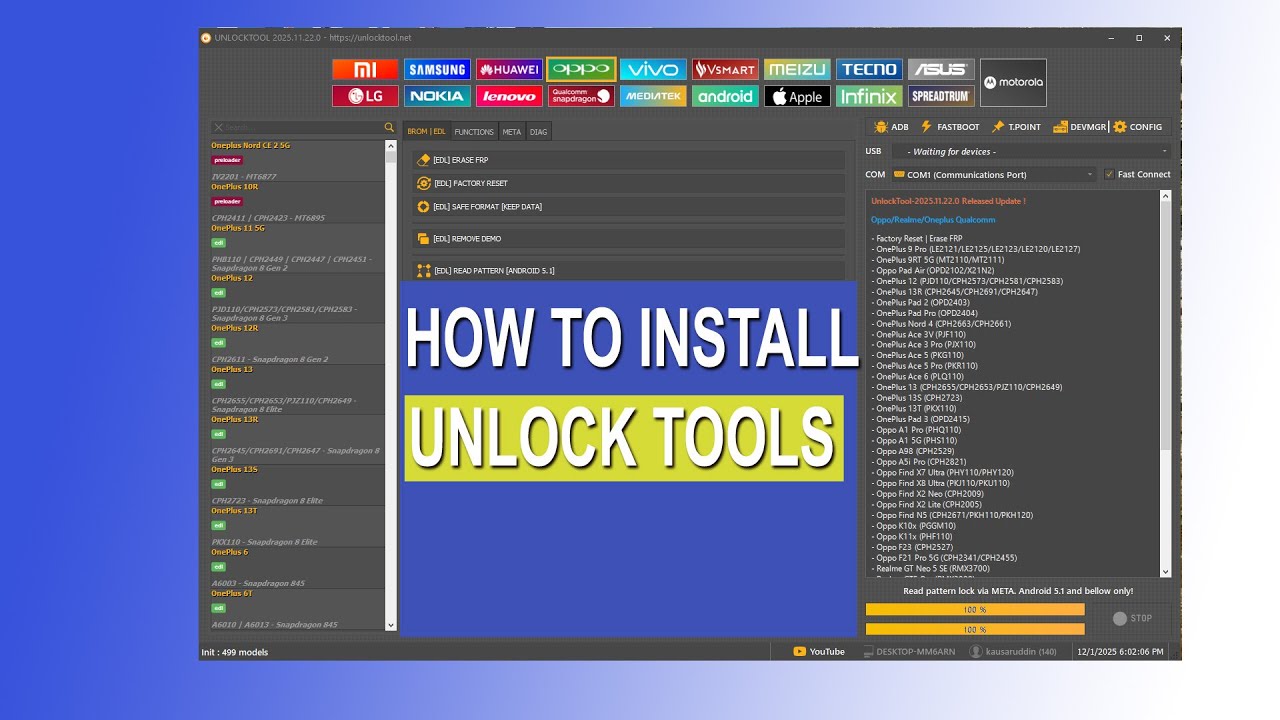Switch to the DIAG tab
The height and width of the screenshot is (720, 1280).
[538, 131]
